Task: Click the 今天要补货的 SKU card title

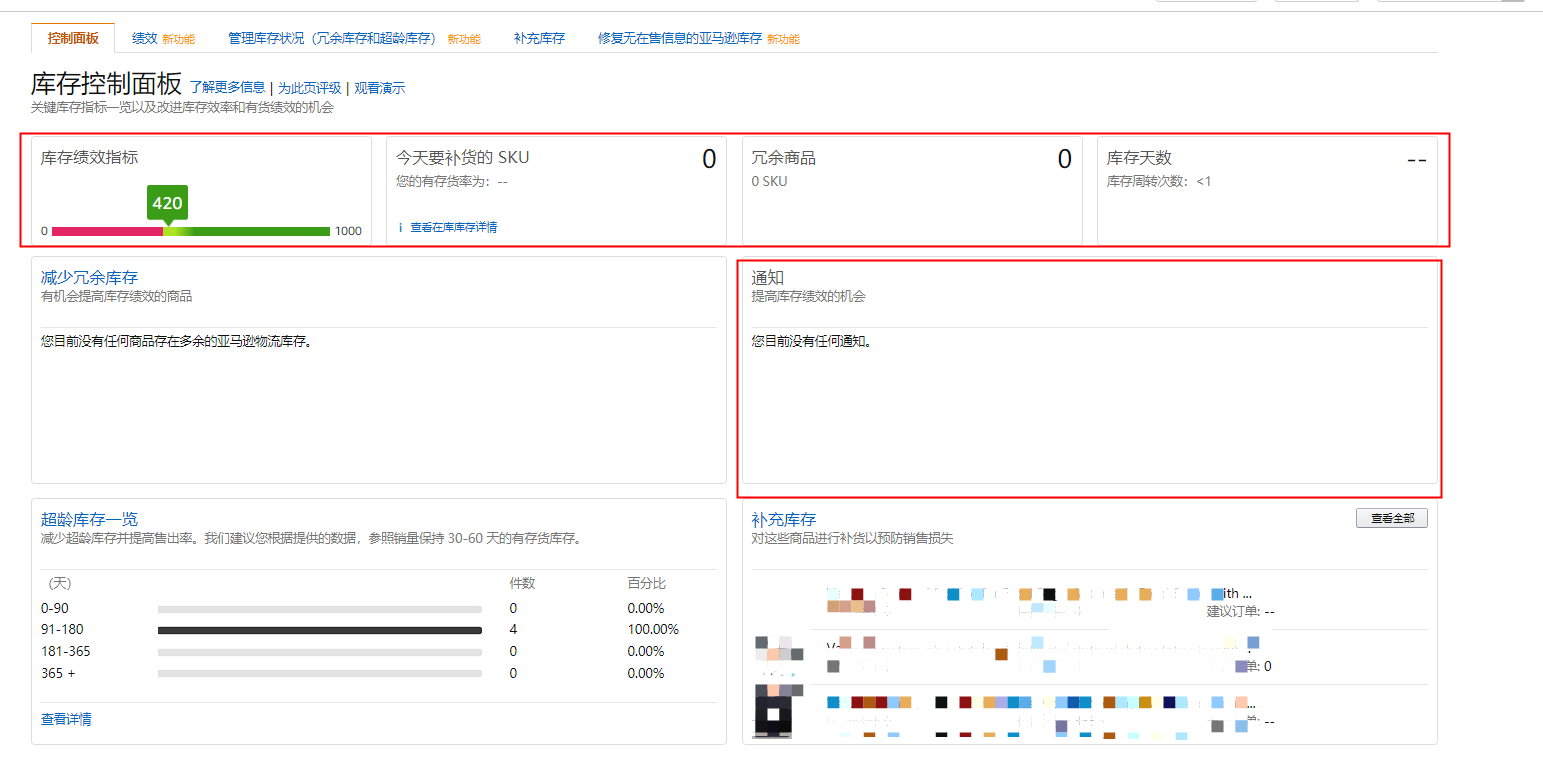Action: [462, 158]
